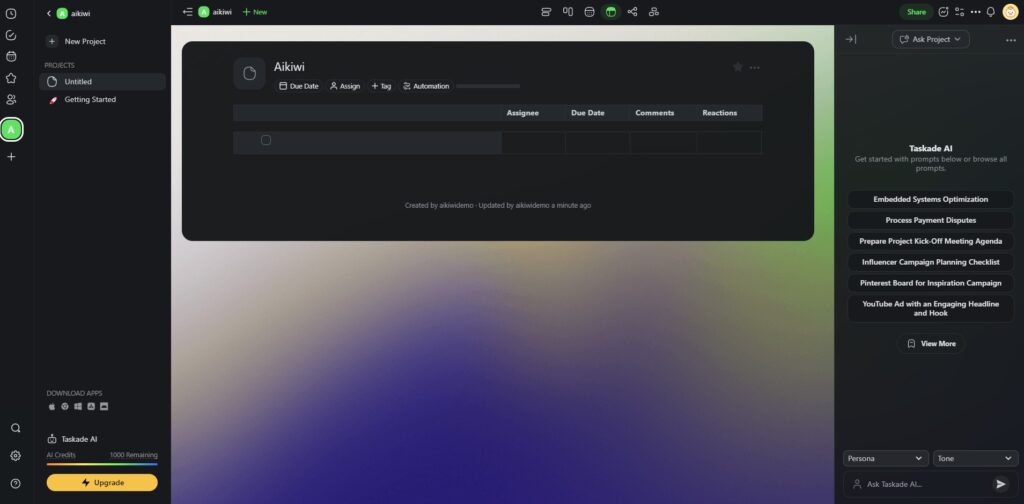This screenshot has height=504, width=1024.
Task: Select Pinterest Board for Inspiration Campaign prompt
Action: point(931,283)
